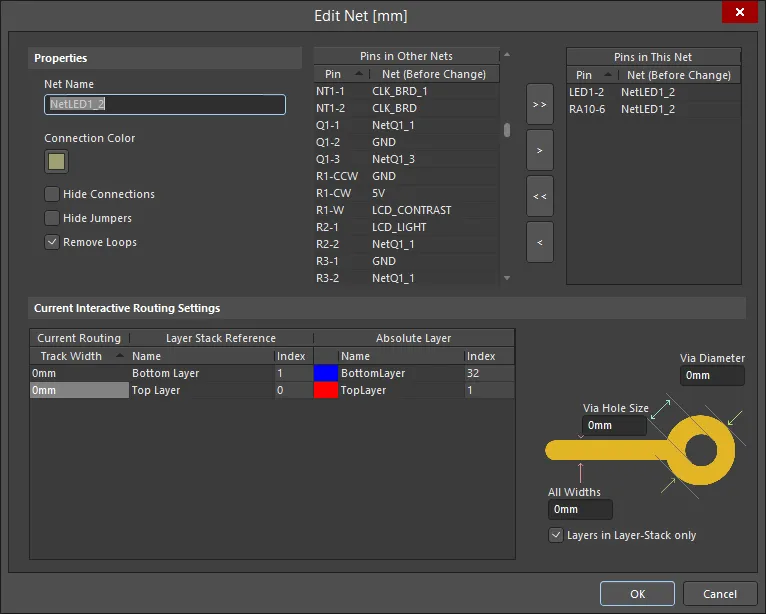
Task: Remove all pins from this net (<<)
Action: (x=540, y=196)
